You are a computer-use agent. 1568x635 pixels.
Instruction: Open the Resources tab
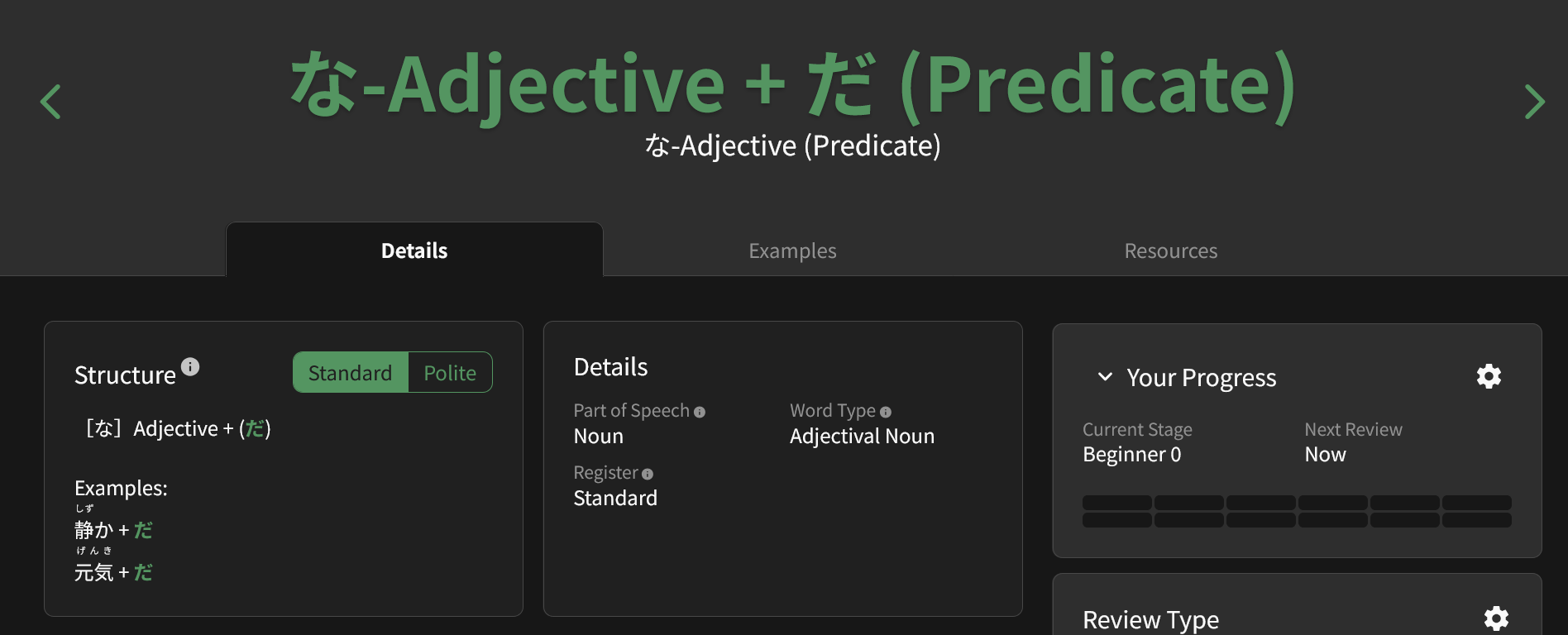coord(1170,251)
